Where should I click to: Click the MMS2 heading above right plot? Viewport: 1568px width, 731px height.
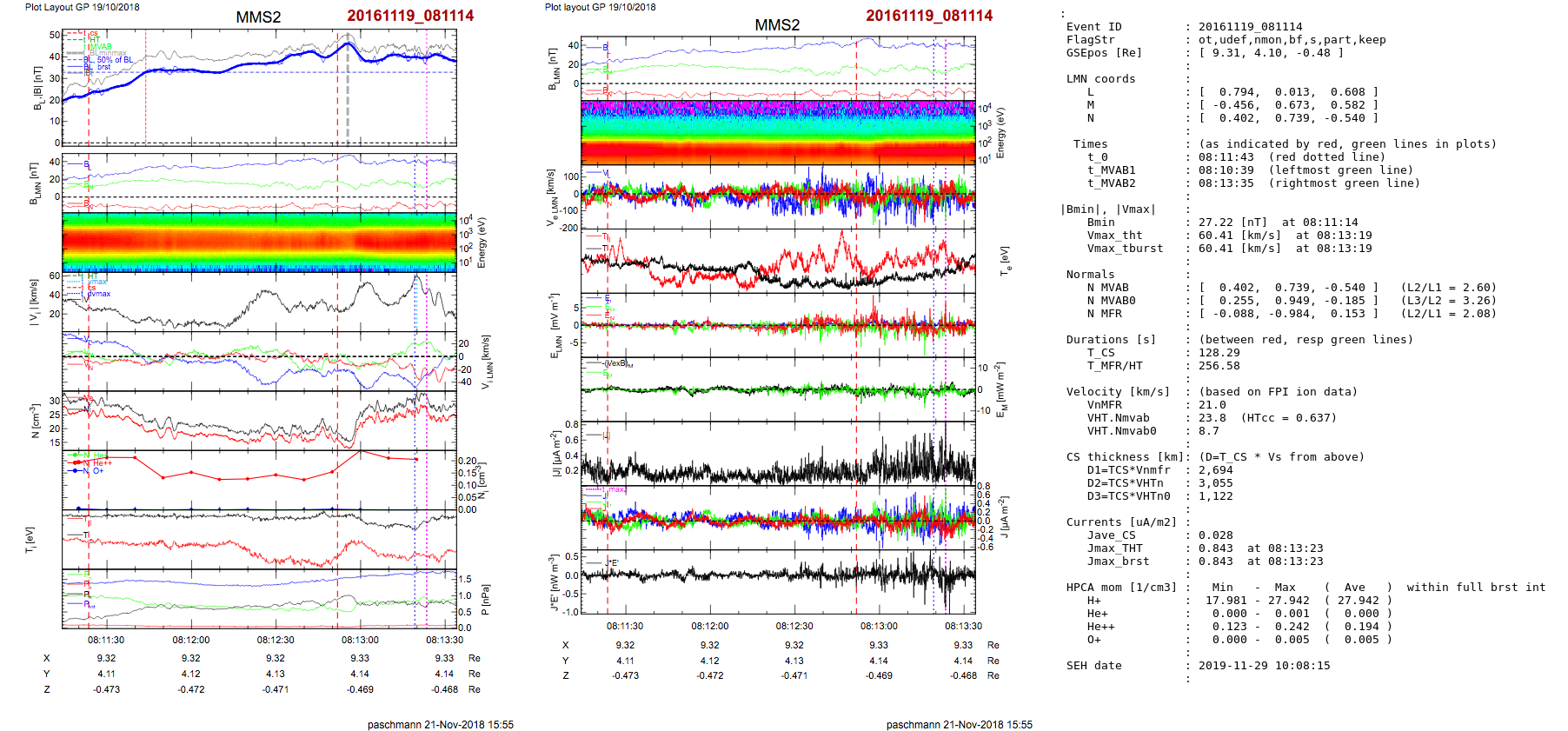pyautogui.click(x=777, y=24)
